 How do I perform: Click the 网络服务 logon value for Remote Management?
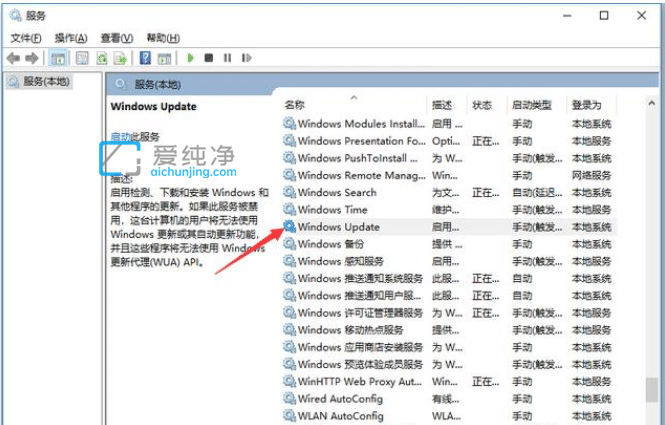(591, 175)
